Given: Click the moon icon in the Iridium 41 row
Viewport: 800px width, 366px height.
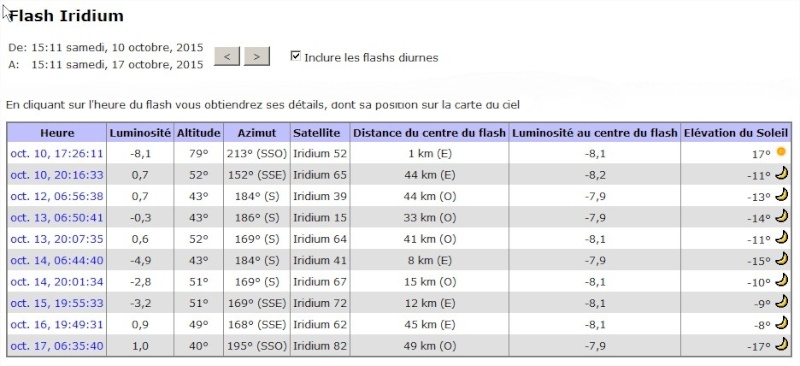Looking at the screenshot, I should tap(781, 259).
